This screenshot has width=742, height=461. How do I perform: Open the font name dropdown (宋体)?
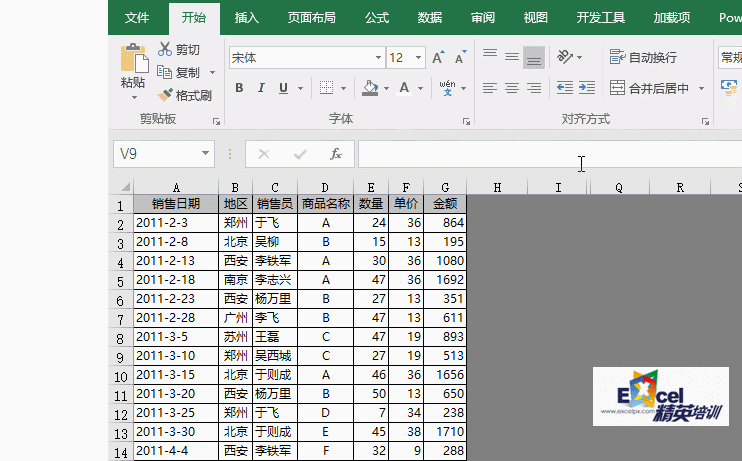pos(378,58)
